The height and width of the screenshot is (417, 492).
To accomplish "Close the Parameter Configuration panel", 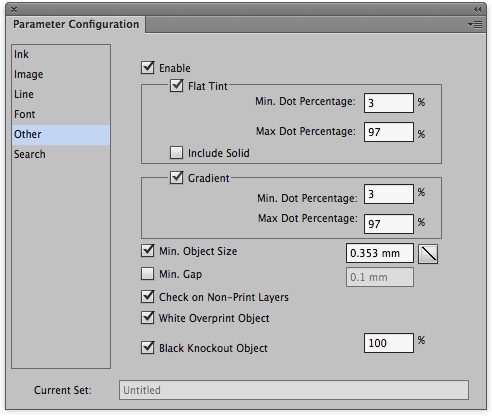I will tap(14, 10).
